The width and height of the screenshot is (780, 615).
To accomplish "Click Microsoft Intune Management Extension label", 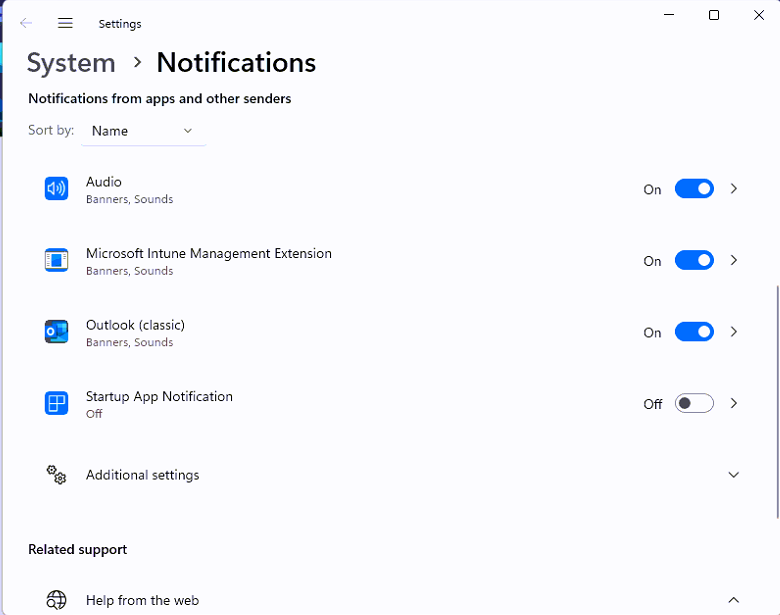I will point(209,253).
